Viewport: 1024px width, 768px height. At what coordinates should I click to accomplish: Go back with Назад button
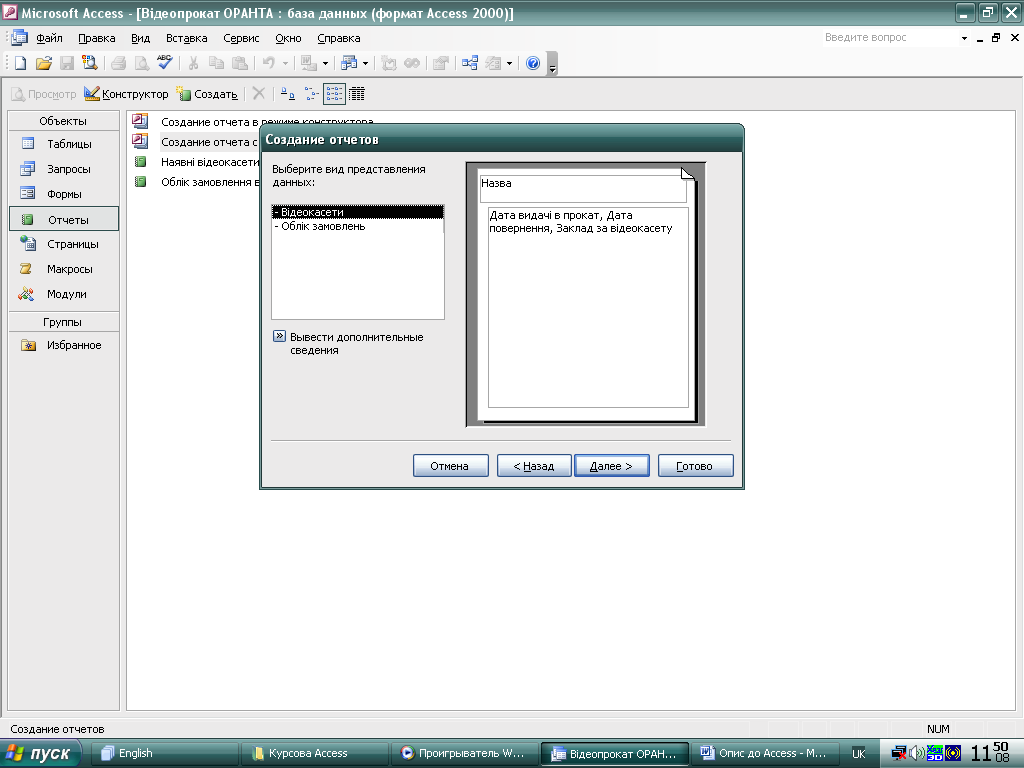point(534,466)
